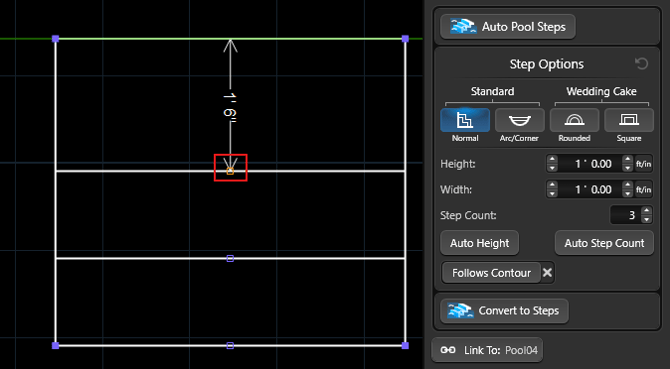Choose the Arc/Corner step style
The width and height of the screenshot is (670, 369).
[520, 120]
